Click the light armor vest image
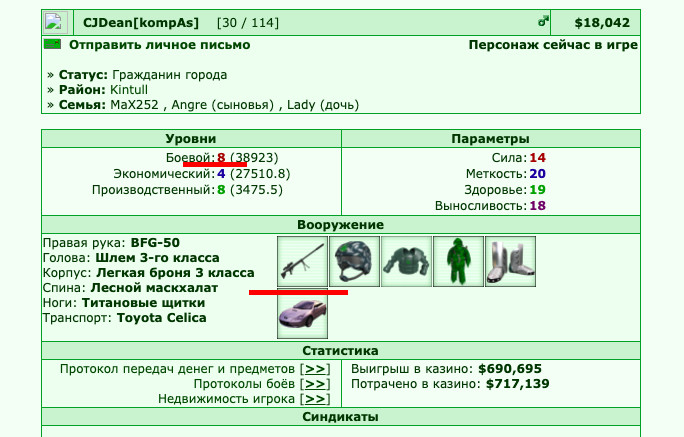 pyautogui.click(x=406, y=262)
